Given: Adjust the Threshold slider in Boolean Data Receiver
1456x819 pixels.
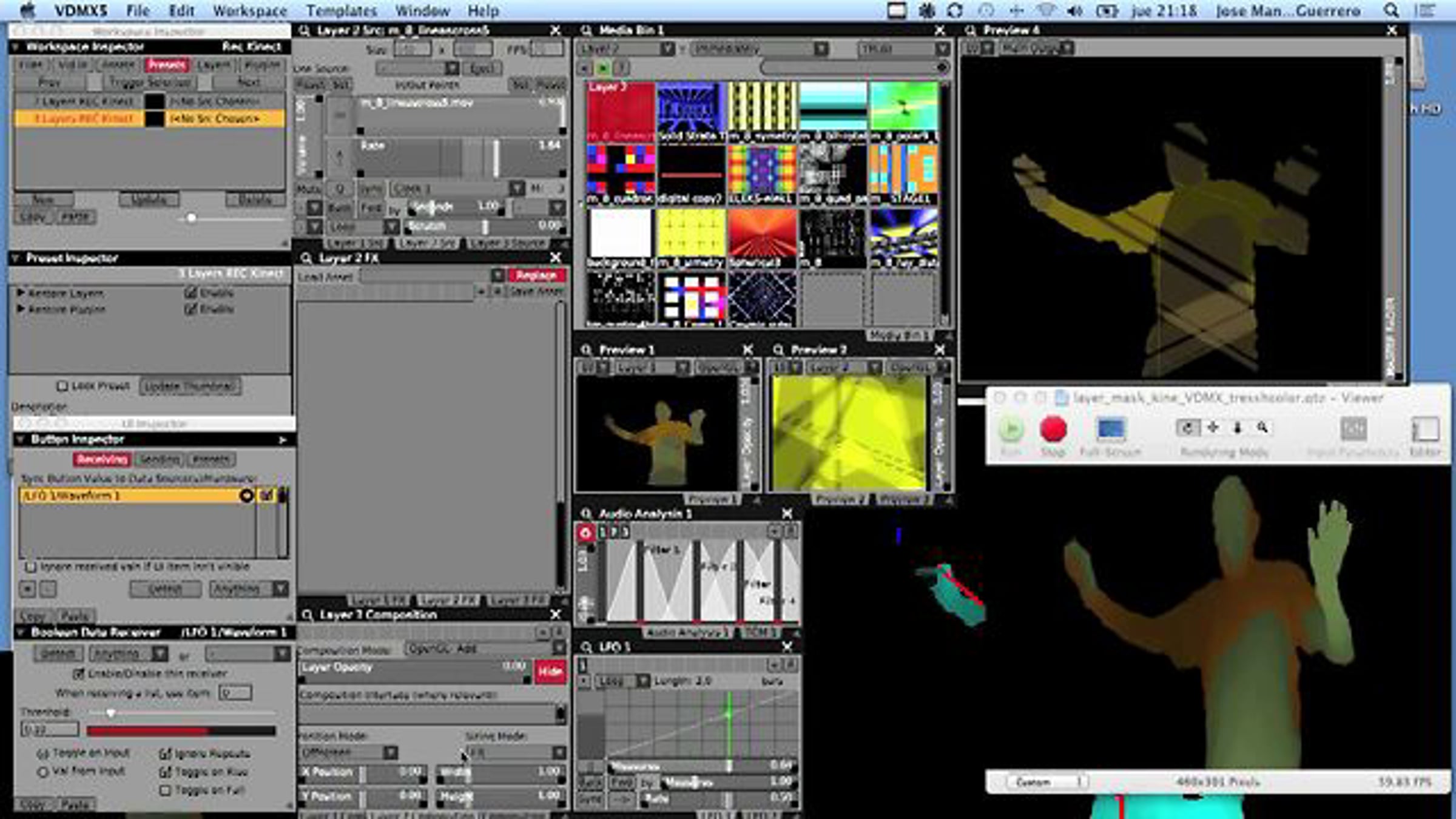Looking at the screenshot, I should 181,713.
